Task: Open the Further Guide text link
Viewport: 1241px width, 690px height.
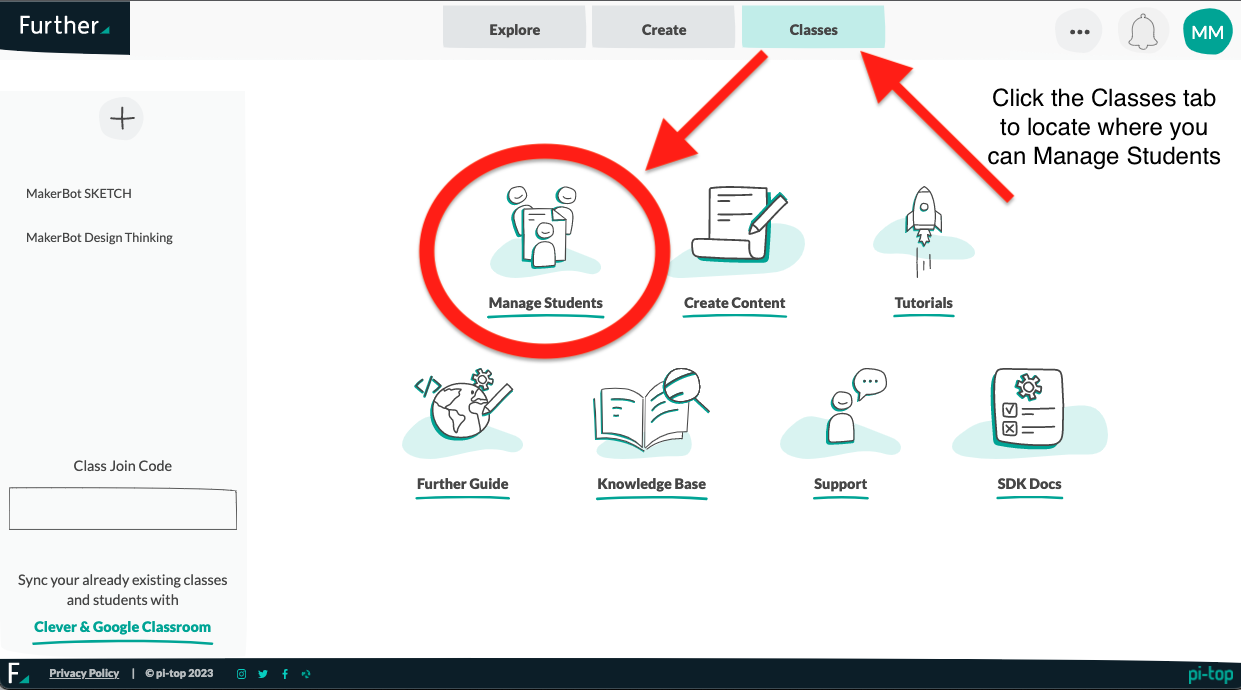Action: pos(463,484)
